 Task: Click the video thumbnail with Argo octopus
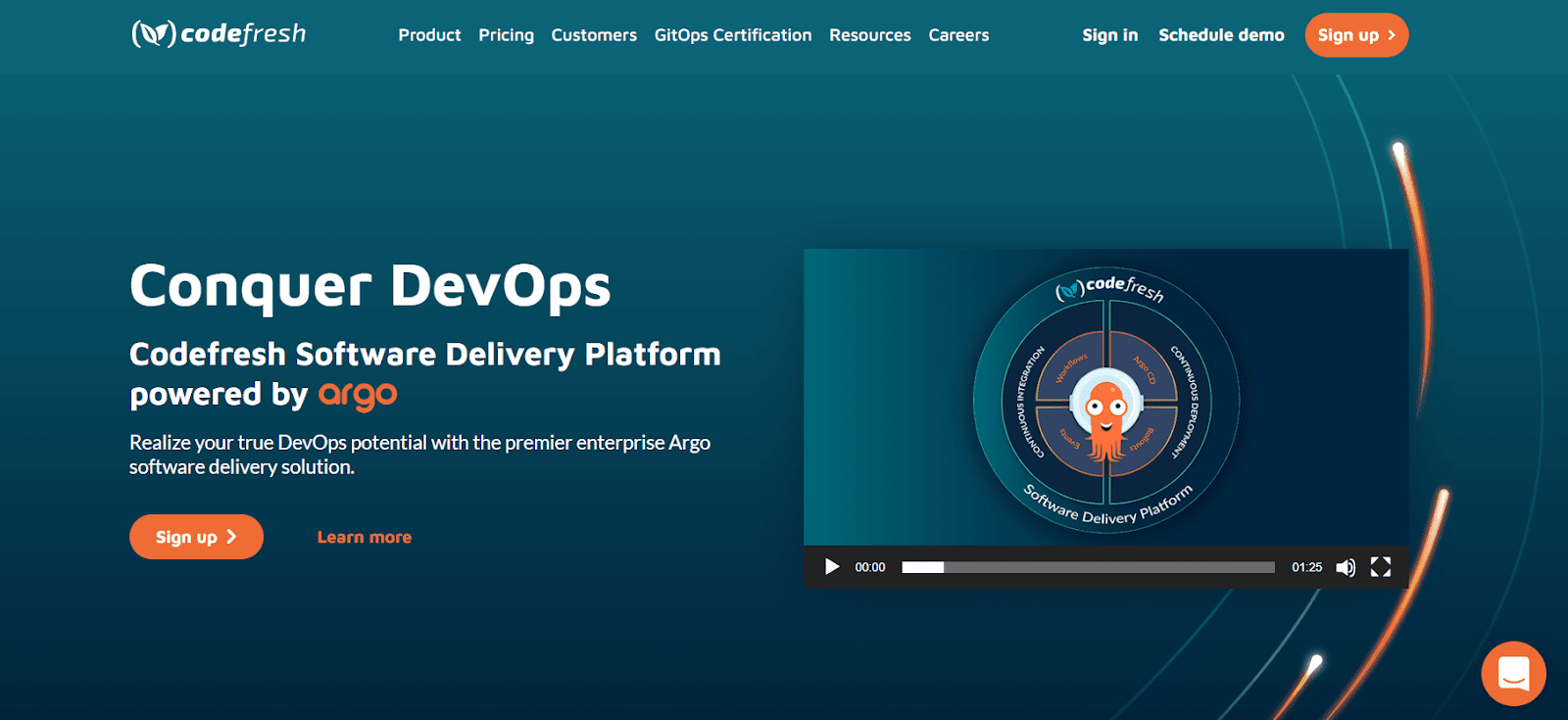point(1105,398)
